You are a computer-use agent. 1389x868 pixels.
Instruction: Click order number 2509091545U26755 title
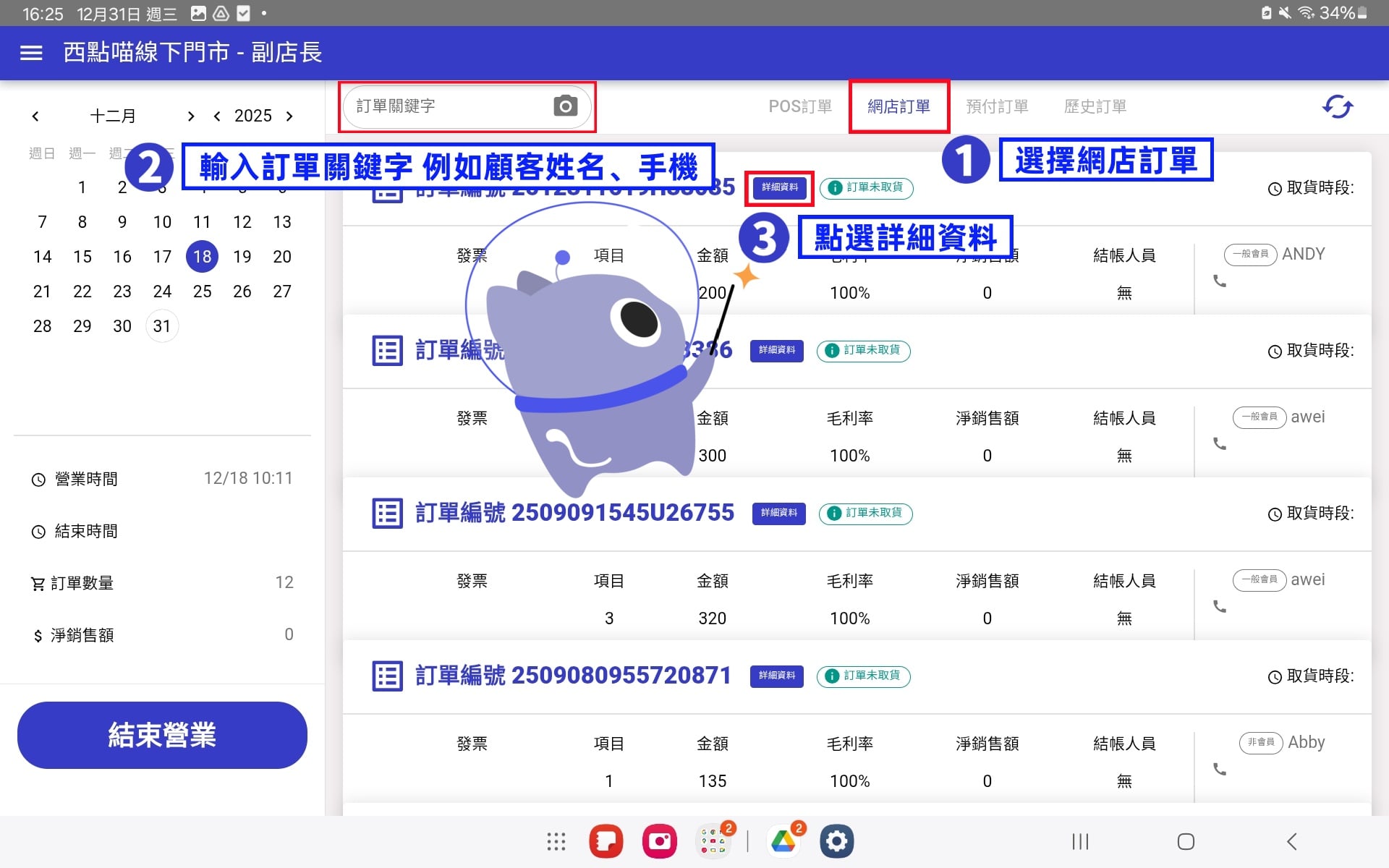tap(575, 513)
